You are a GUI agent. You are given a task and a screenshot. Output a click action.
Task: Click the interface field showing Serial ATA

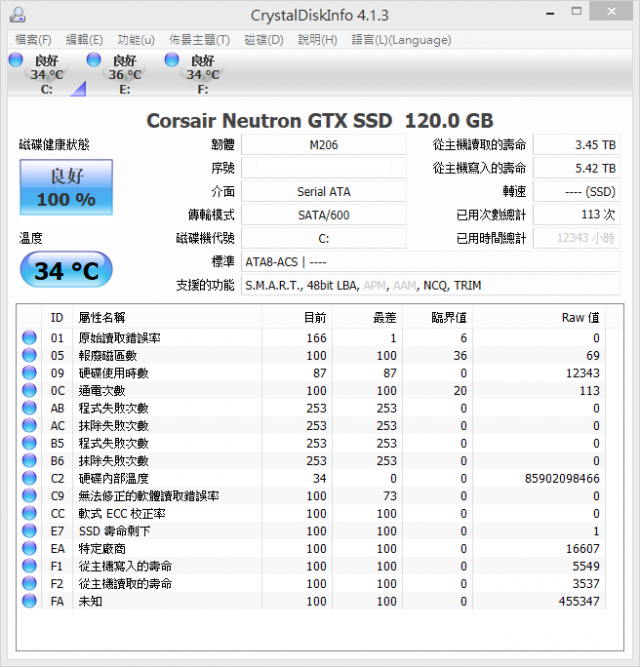pos(324,192)
